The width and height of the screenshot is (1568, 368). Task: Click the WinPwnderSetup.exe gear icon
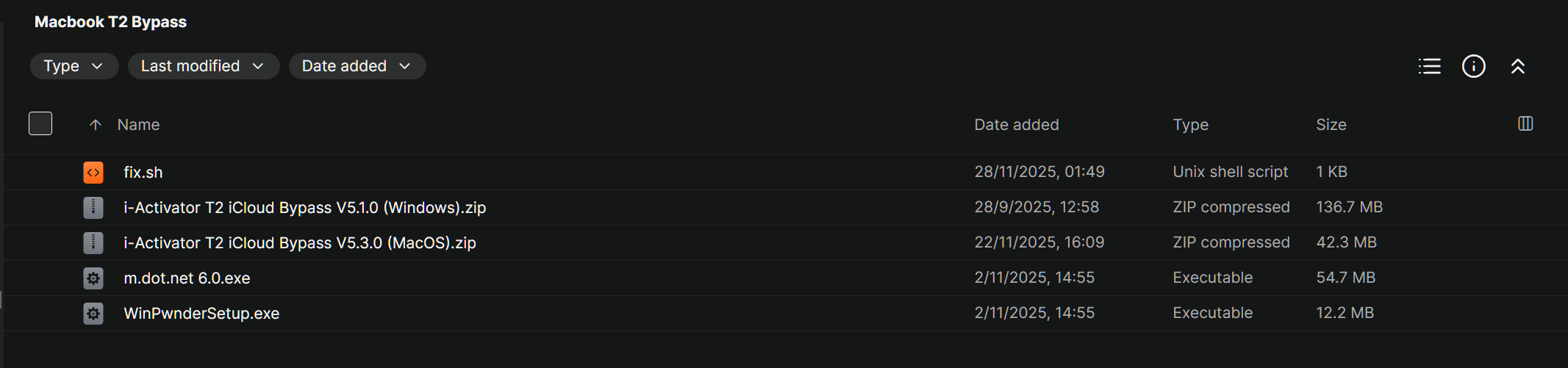(93, 313)
